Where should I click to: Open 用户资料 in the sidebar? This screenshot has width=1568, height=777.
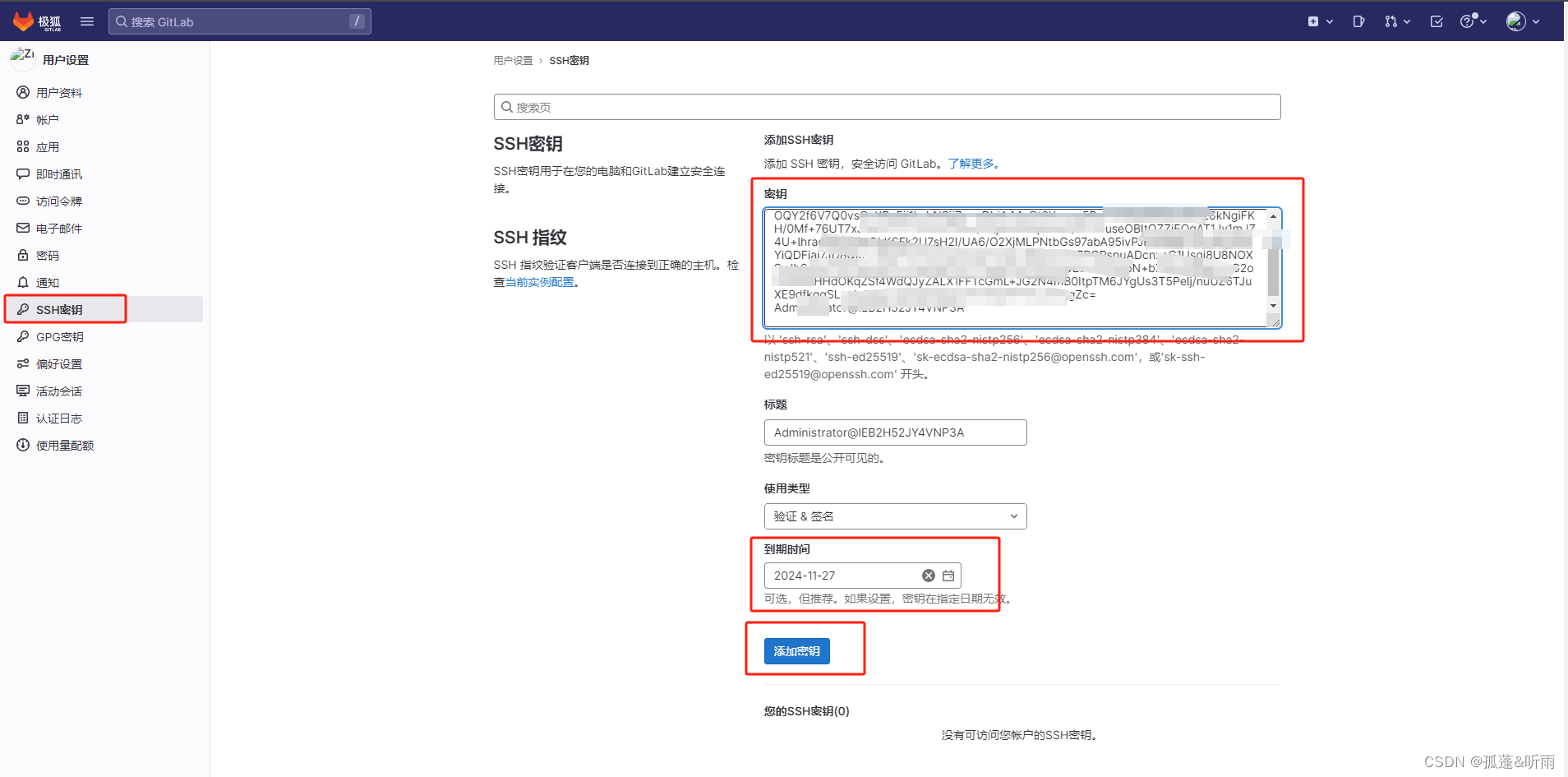104,92
